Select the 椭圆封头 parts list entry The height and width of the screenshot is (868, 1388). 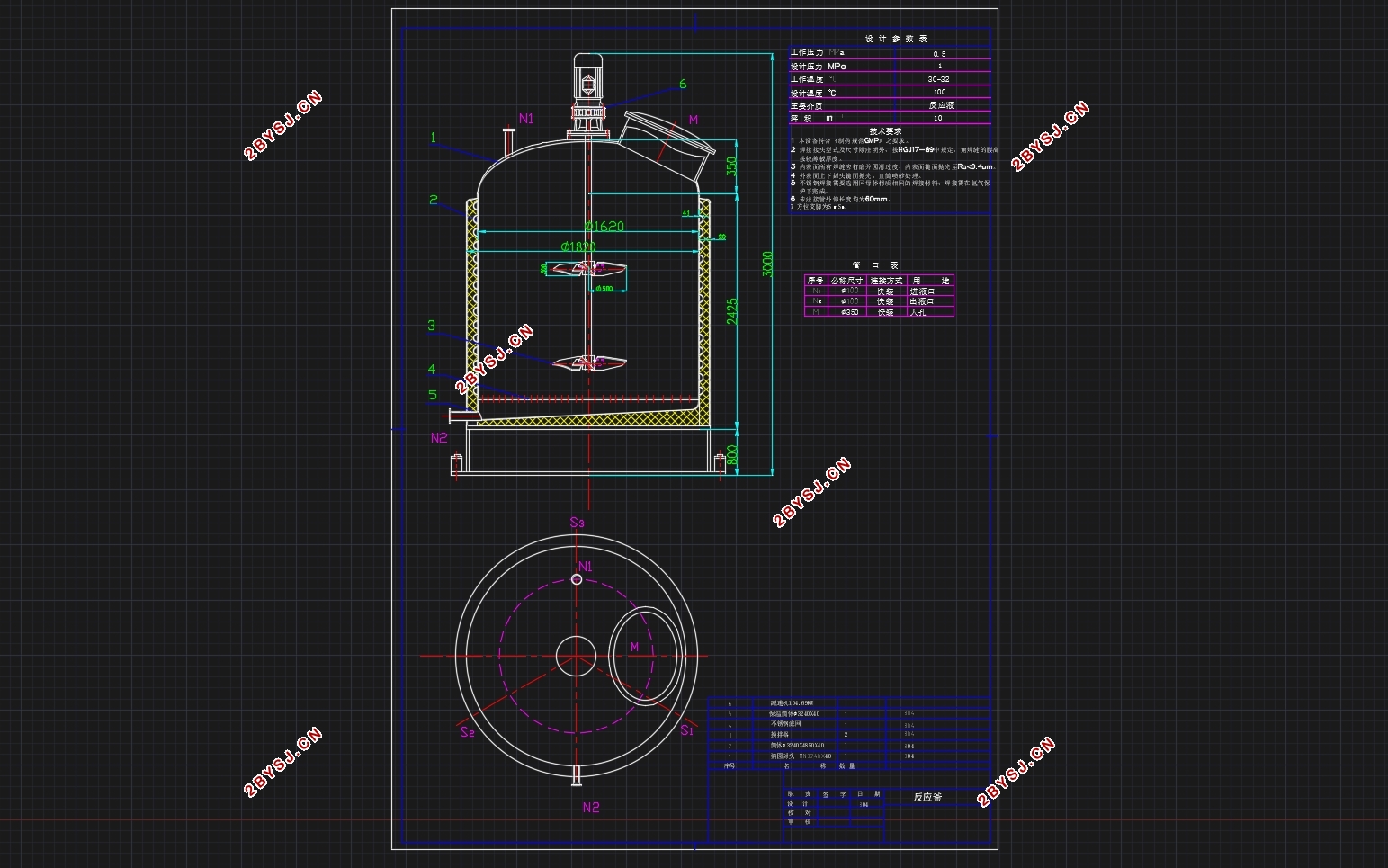point(801,756)
